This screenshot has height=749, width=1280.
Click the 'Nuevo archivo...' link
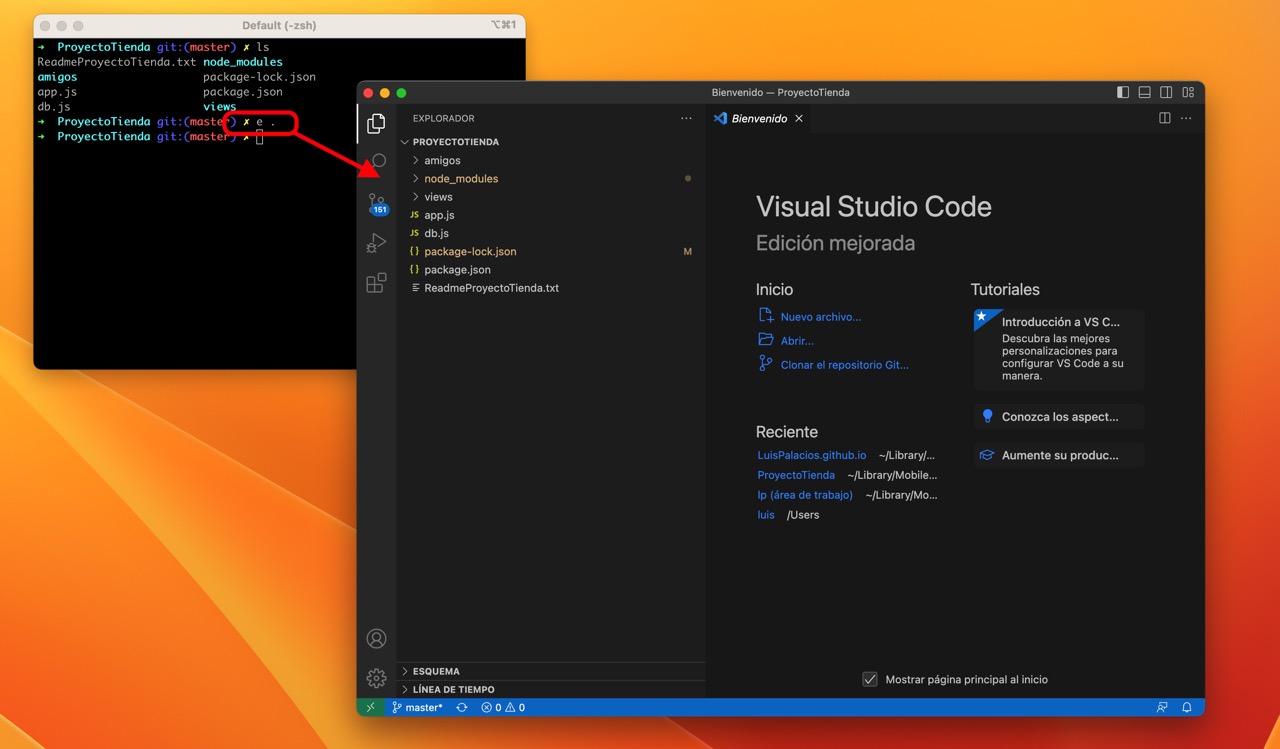coord(820,317)
